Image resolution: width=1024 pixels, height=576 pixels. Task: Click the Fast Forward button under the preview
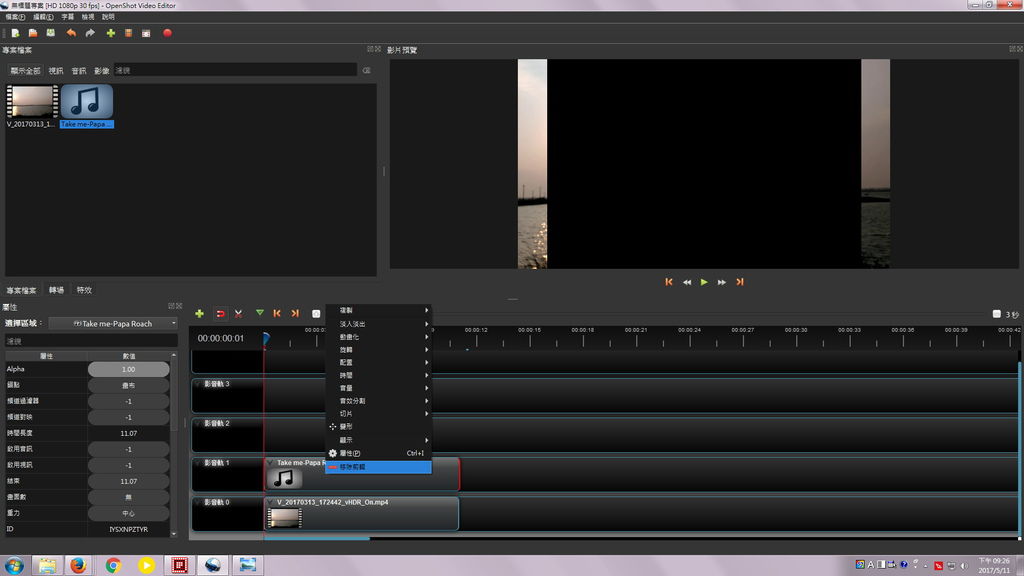coord(722,282)
